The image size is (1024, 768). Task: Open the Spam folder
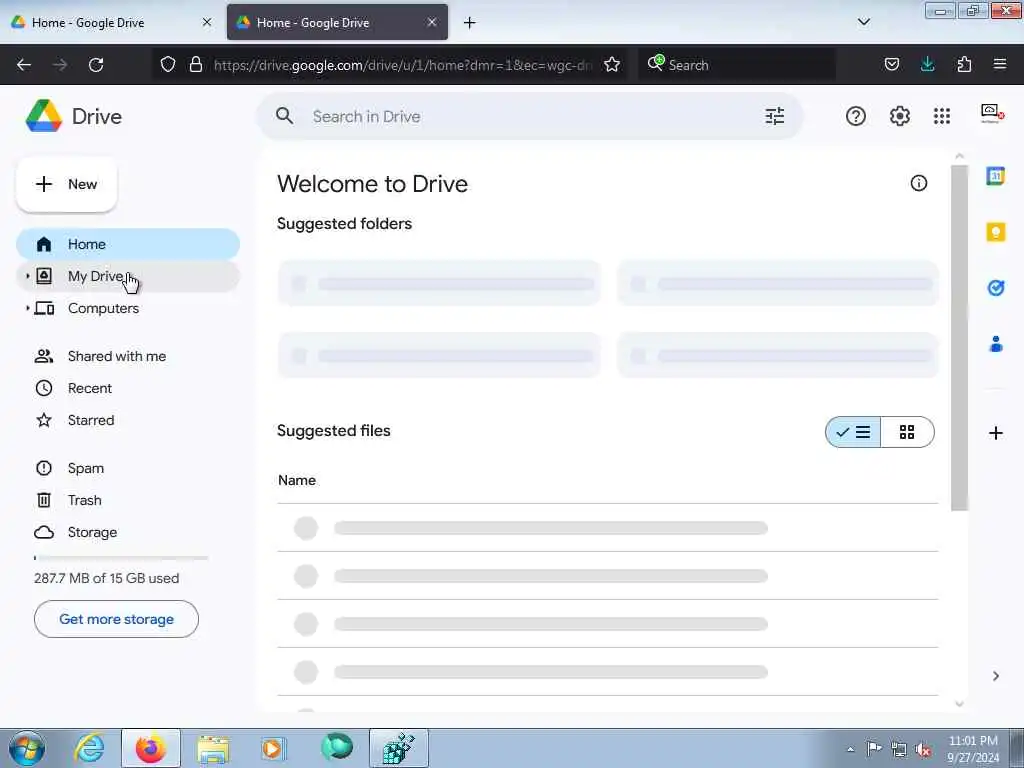[128, 468]
